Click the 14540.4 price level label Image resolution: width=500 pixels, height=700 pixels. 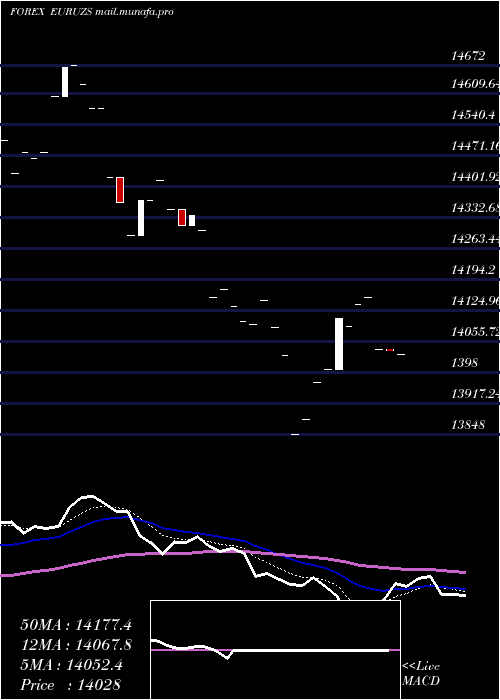click(473, 115)
